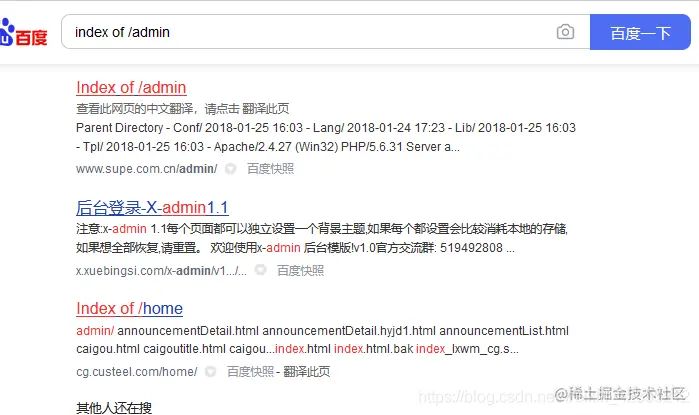Click 翻译此页 in the first result
This screenshot has width=699, height=415.
[266, 108]
